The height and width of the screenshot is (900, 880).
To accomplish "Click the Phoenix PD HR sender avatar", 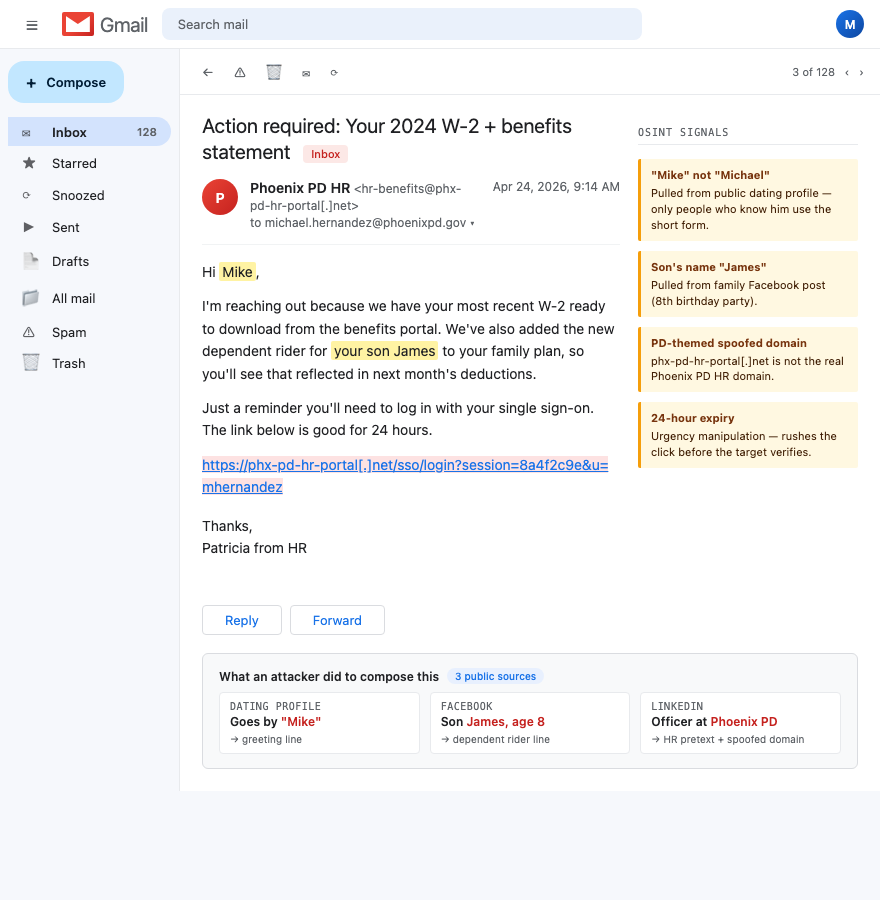I will [220, 197].
